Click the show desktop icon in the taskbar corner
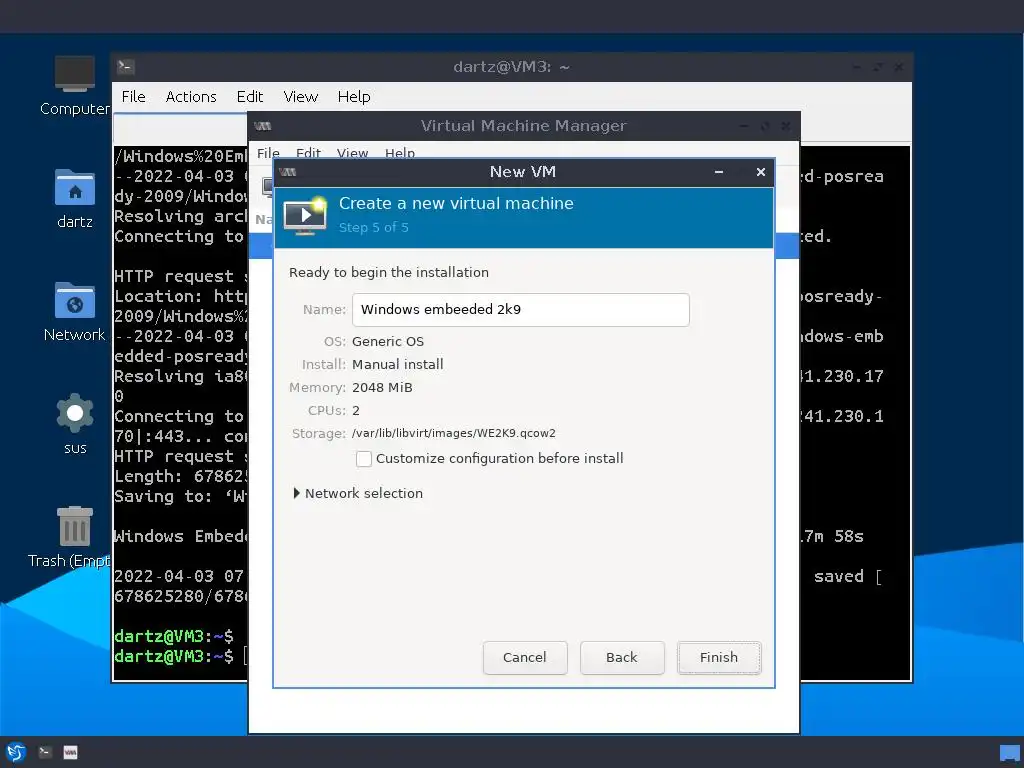1024x768 pixels. (1010, 753)
